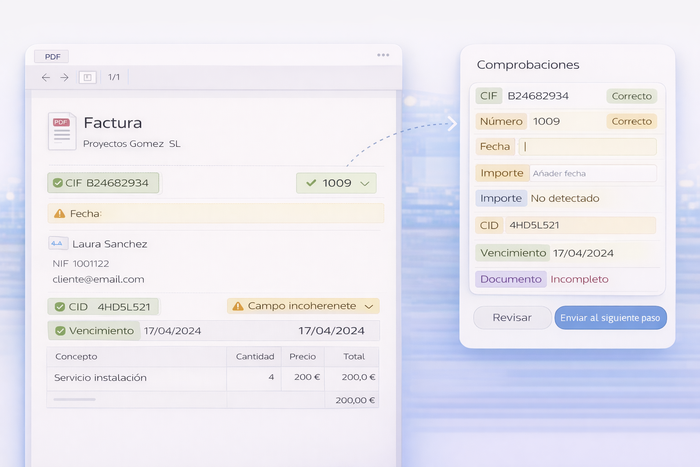Click Enviar al siguiente paso button
The width and height of the screenshot is (700, 467).
[610, 317]
